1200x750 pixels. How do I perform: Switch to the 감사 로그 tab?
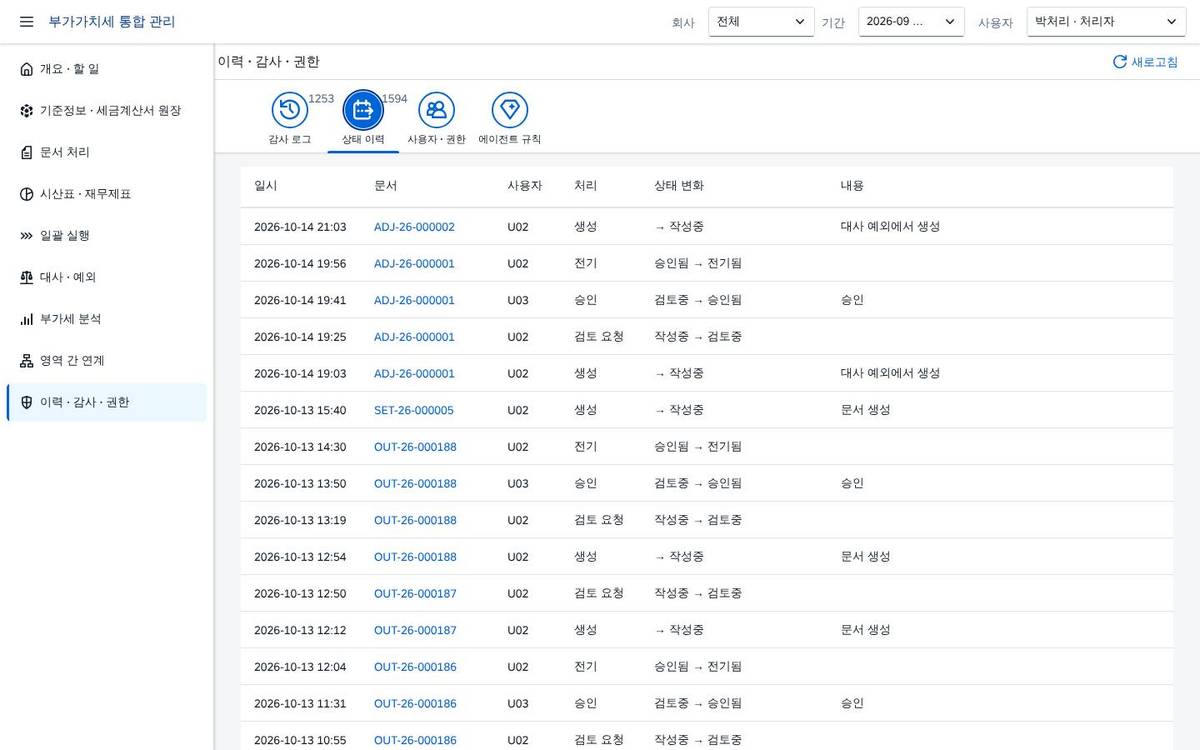tap(290, 118)
